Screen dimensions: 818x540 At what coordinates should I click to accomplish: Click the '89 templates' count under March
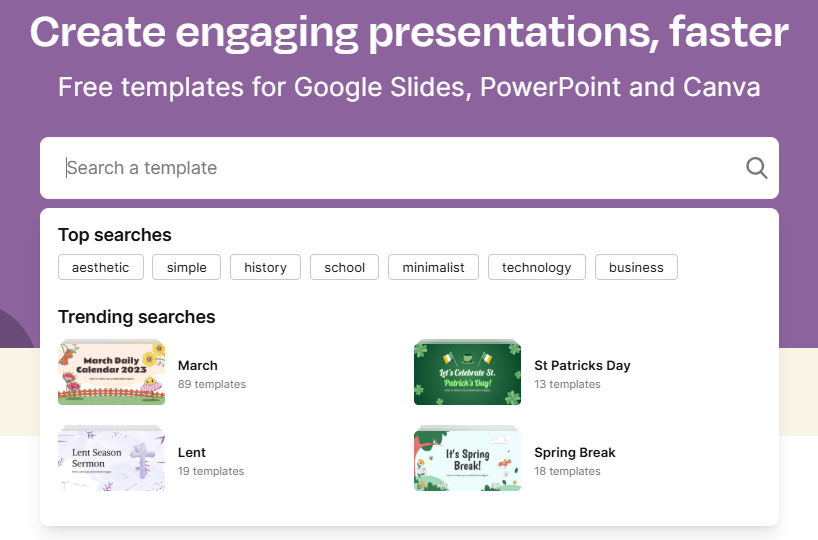pyautogui.click(x=212, y=384)
